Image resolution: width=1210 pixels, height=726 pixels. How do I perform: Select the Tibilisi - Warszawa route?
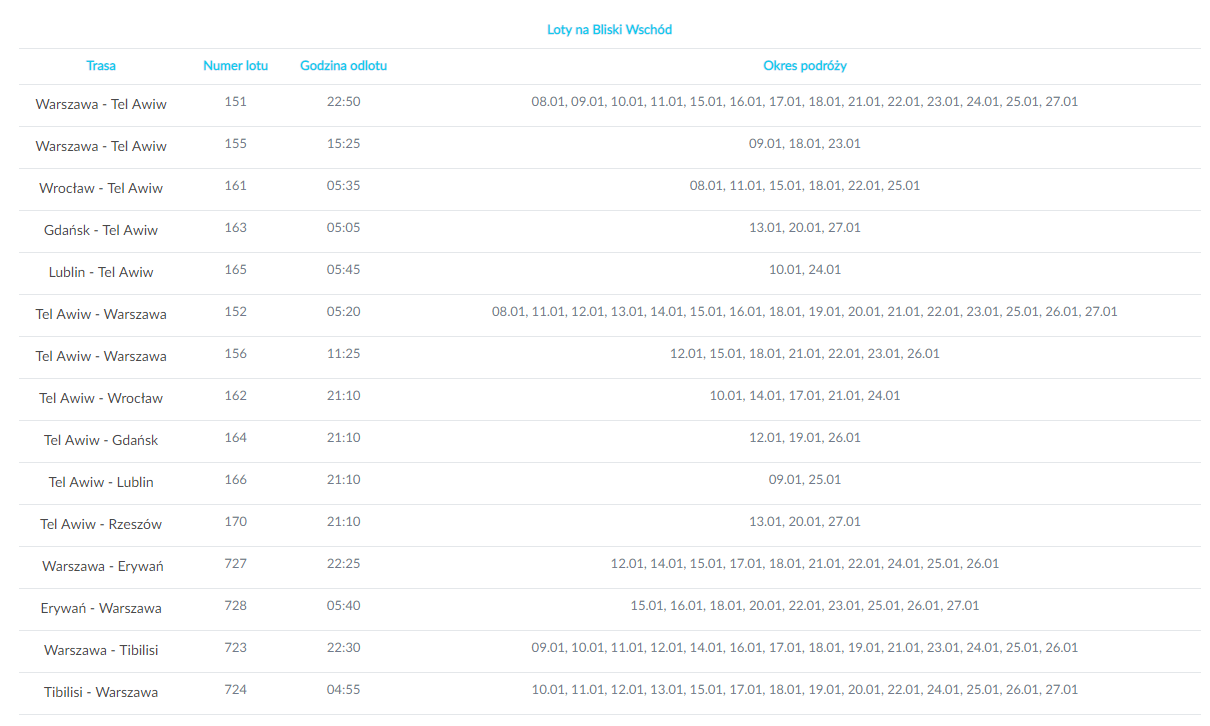[101, 692]
